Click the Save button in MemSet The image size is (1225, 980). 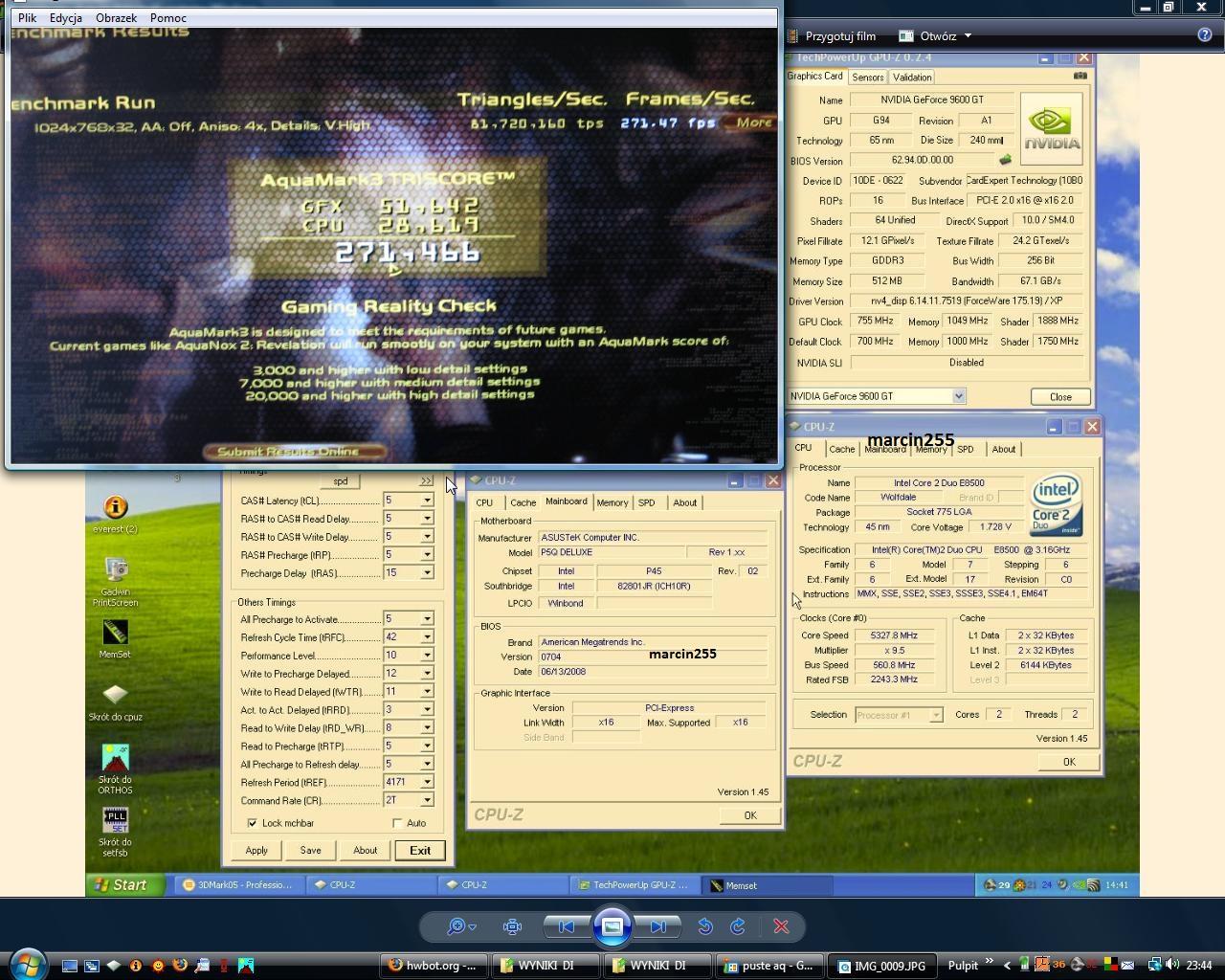pyautogui.click(x=310, y=850)
